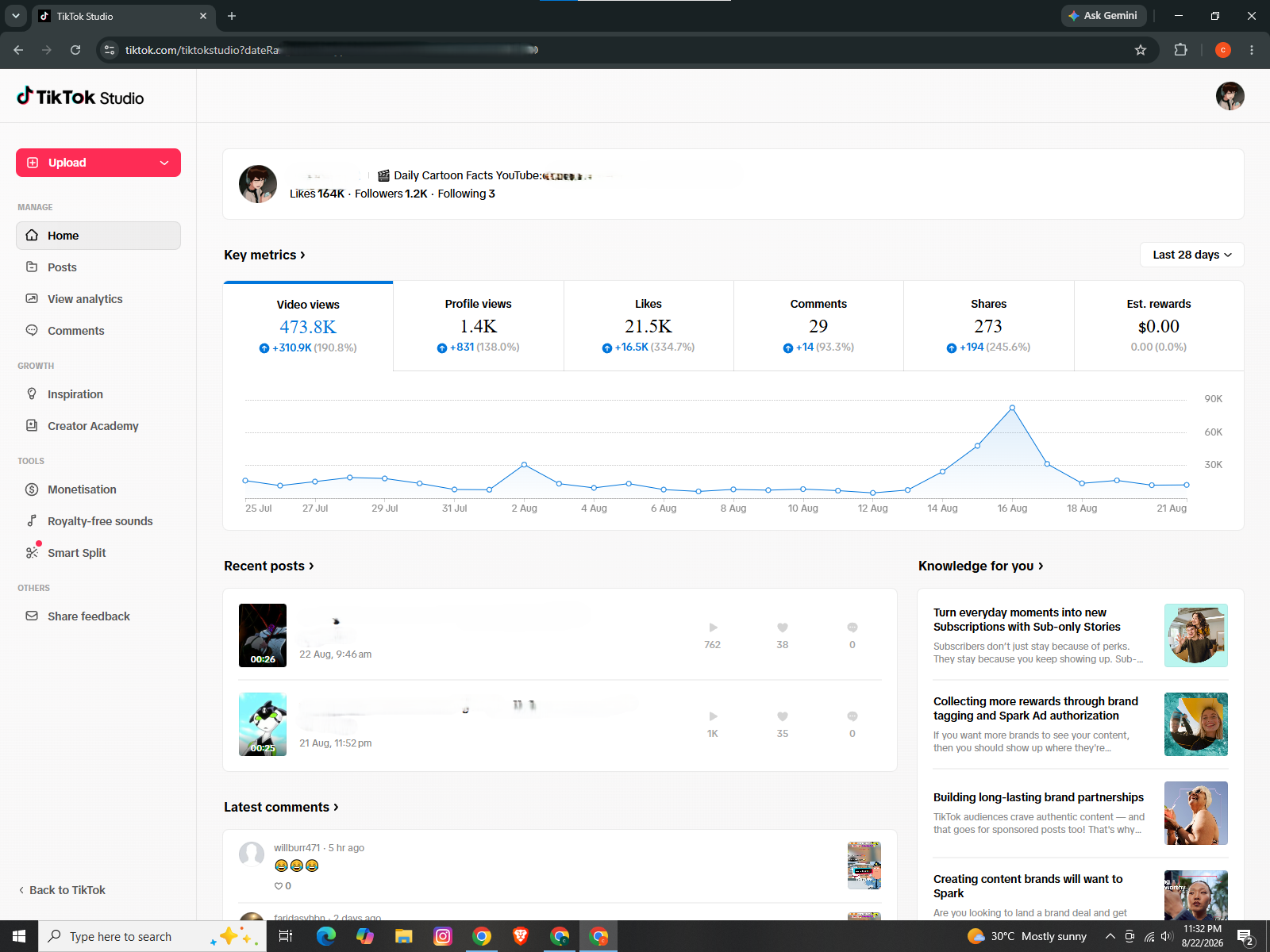Click the 2 Aug data point on chart
1270x952 pixels.
point(524,465)
